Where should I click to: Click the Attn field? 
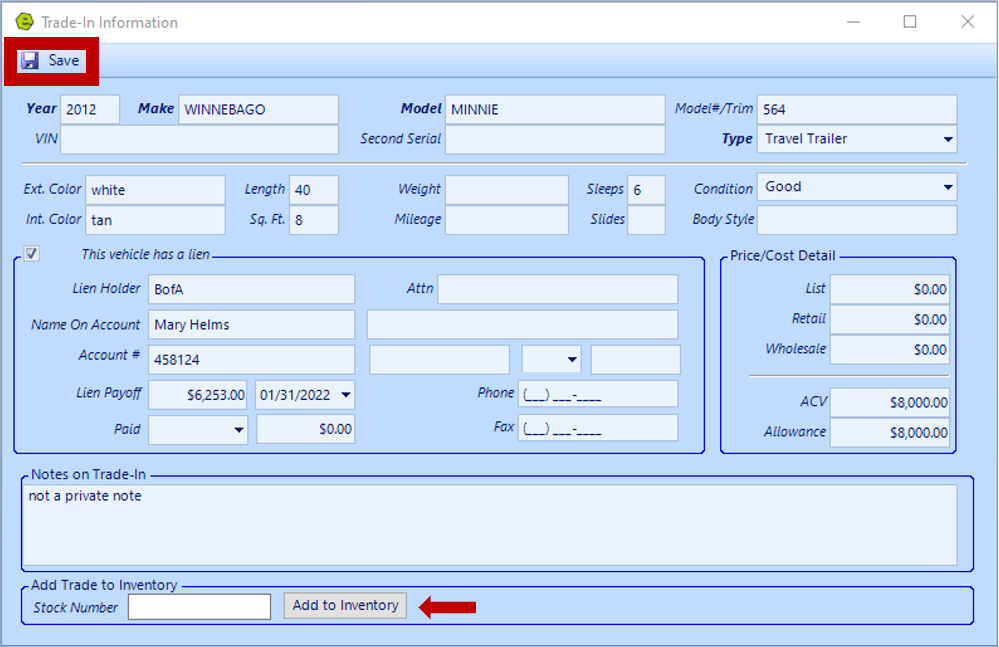pos(558,289)
